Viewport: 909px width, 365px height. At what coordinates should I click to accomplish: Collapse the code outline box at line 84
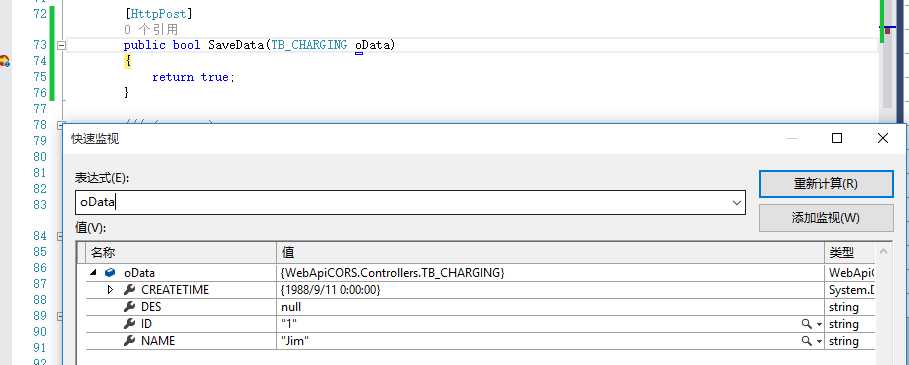point(60,236)
